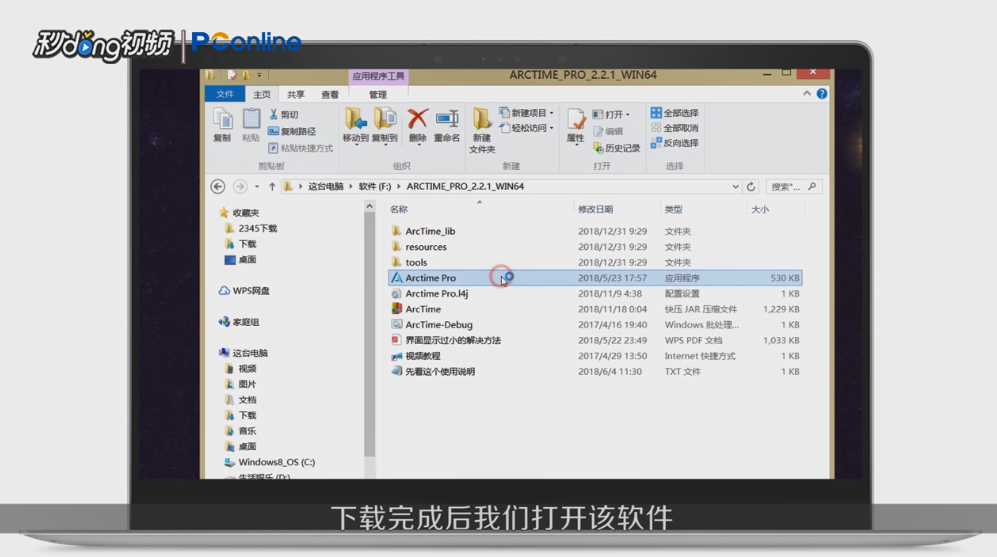Open WPS网盘 in navigation pane
997x557 pixels.
[x=245, y=291]
